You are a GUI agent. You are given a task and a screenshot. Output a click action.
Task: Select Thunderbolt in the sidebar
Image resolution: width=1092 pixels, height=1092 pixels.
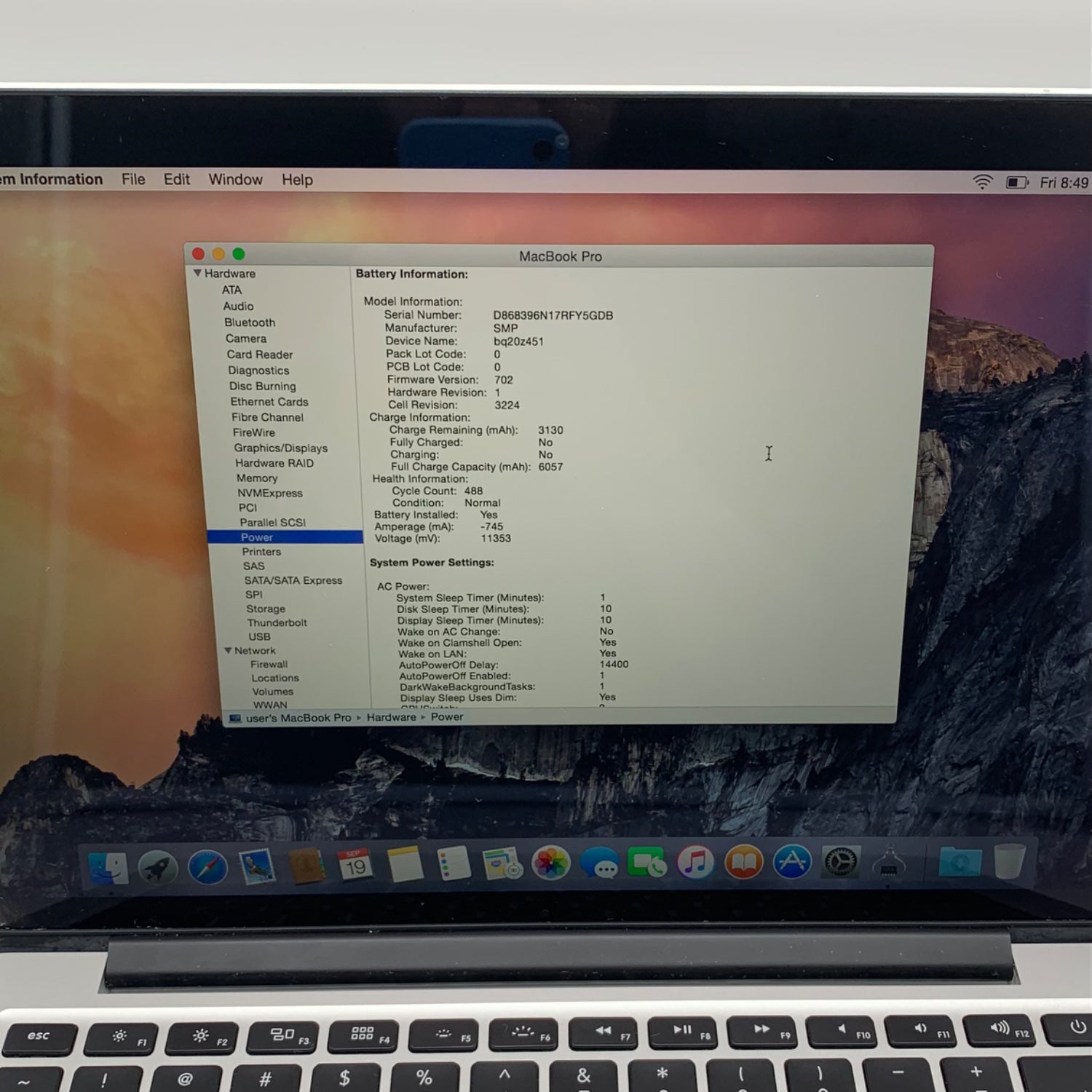coord(277,622)
